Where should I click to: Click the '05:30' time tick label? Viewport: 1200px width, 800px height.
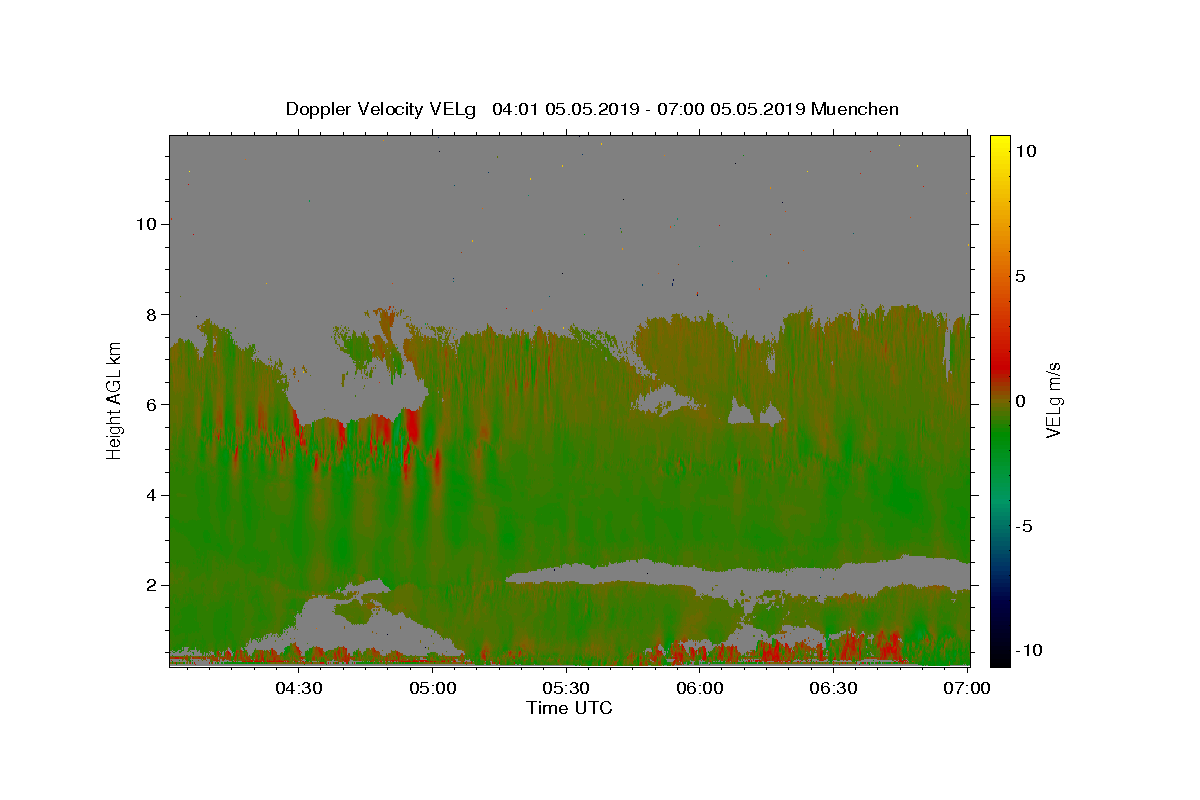(x=566, y=688)
